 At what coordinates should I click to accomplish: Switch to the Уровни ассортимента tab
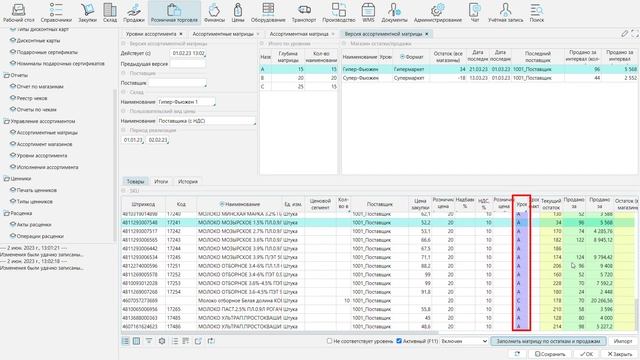point(151,34)
